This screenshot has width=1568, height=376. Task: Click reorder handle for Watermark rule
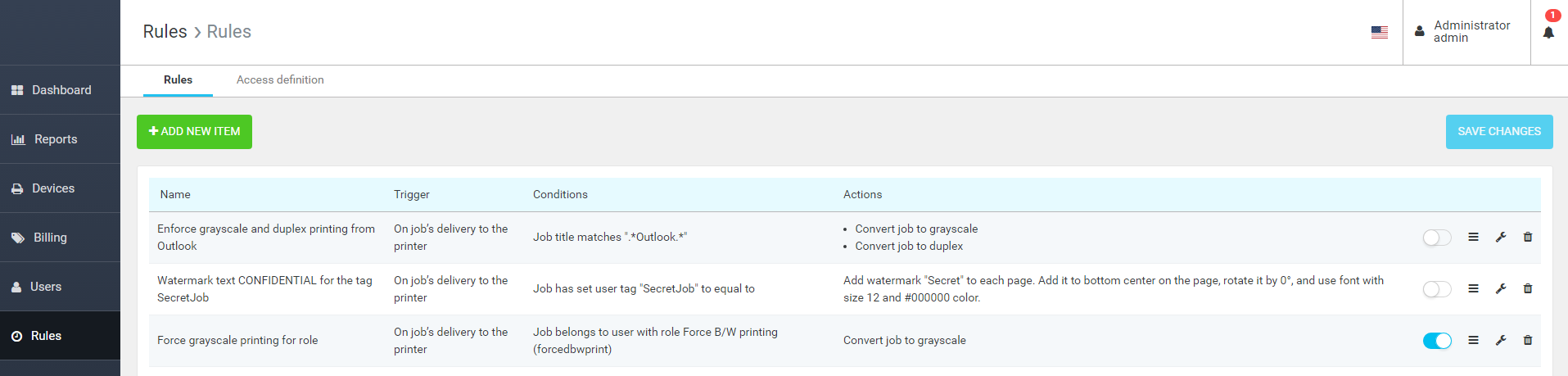point(1473,289)
